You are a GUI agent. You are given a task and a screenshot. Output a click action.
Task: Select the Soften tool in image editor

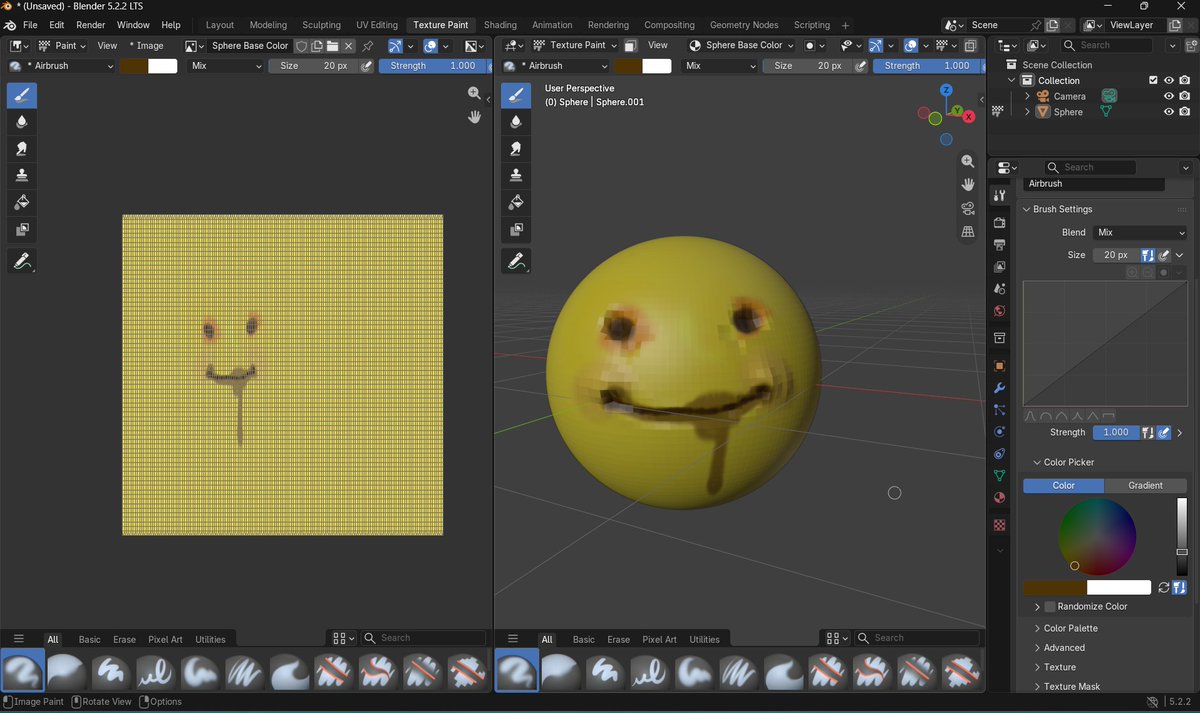click(23, 122)
